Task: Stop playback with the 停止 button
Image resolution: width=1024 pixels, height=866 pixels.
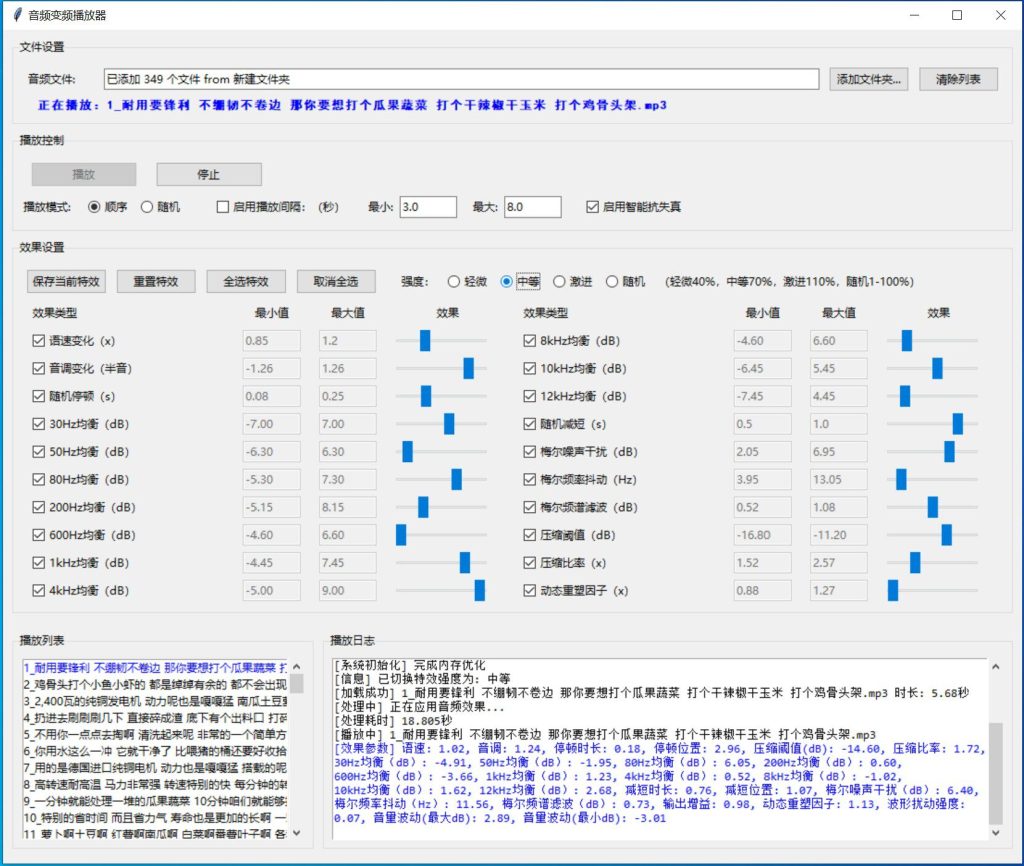Action: tap(209, 174)
